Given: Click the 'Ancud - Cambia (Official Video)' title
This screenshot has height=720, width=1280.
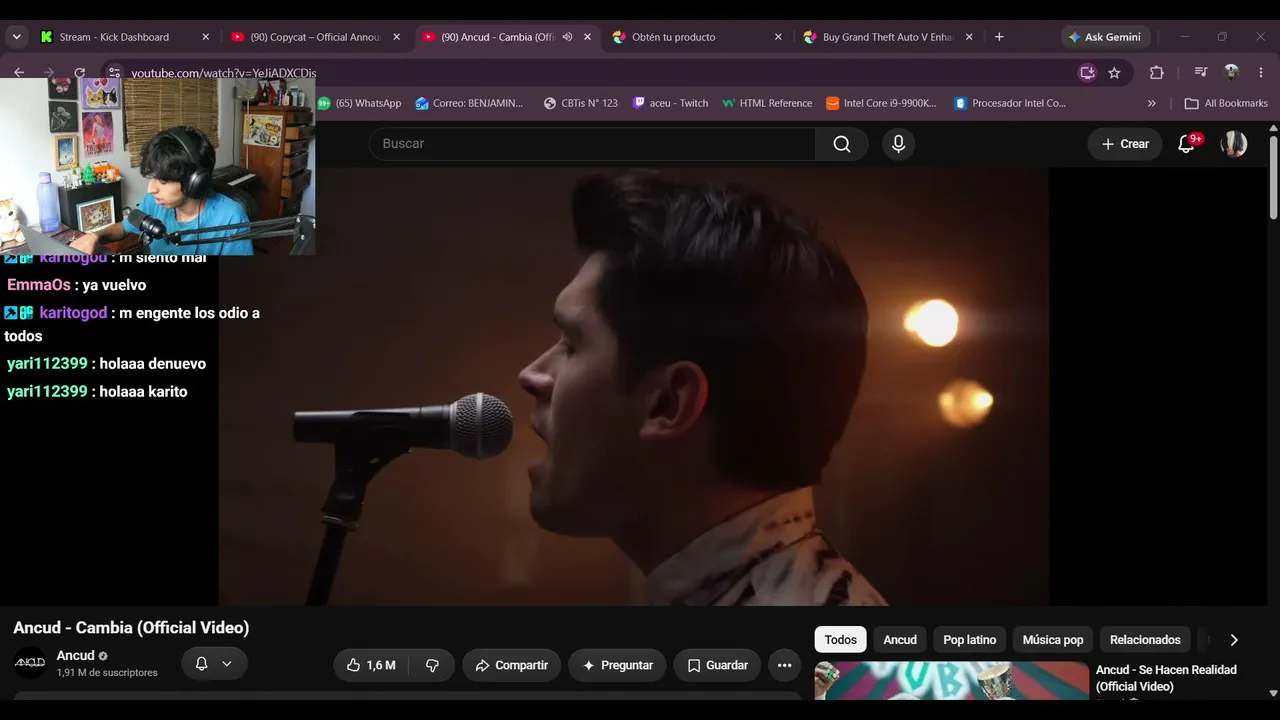Looking at the screenshot, I should click(x=131, y=628).
